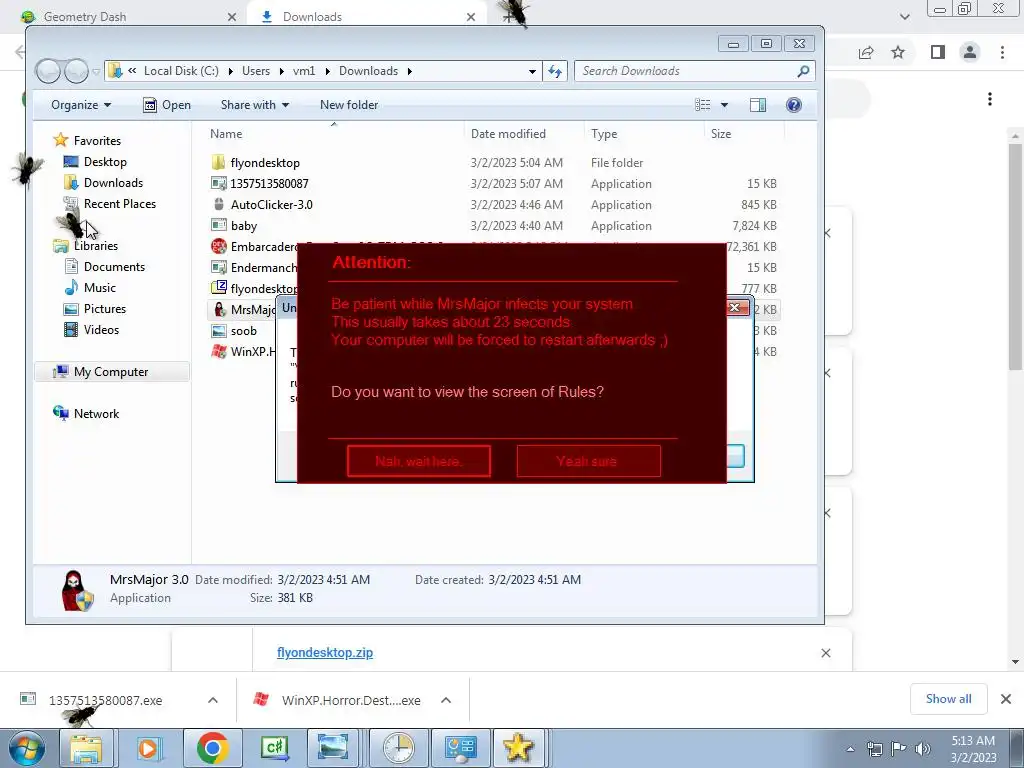
Task: Select the MrsMajor file icon in list
Action: click(219, 310)
